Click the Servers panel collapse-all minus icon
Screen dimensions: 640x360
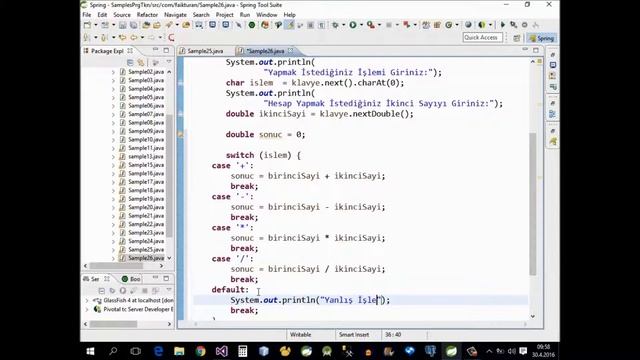click(x=102, y=291)
